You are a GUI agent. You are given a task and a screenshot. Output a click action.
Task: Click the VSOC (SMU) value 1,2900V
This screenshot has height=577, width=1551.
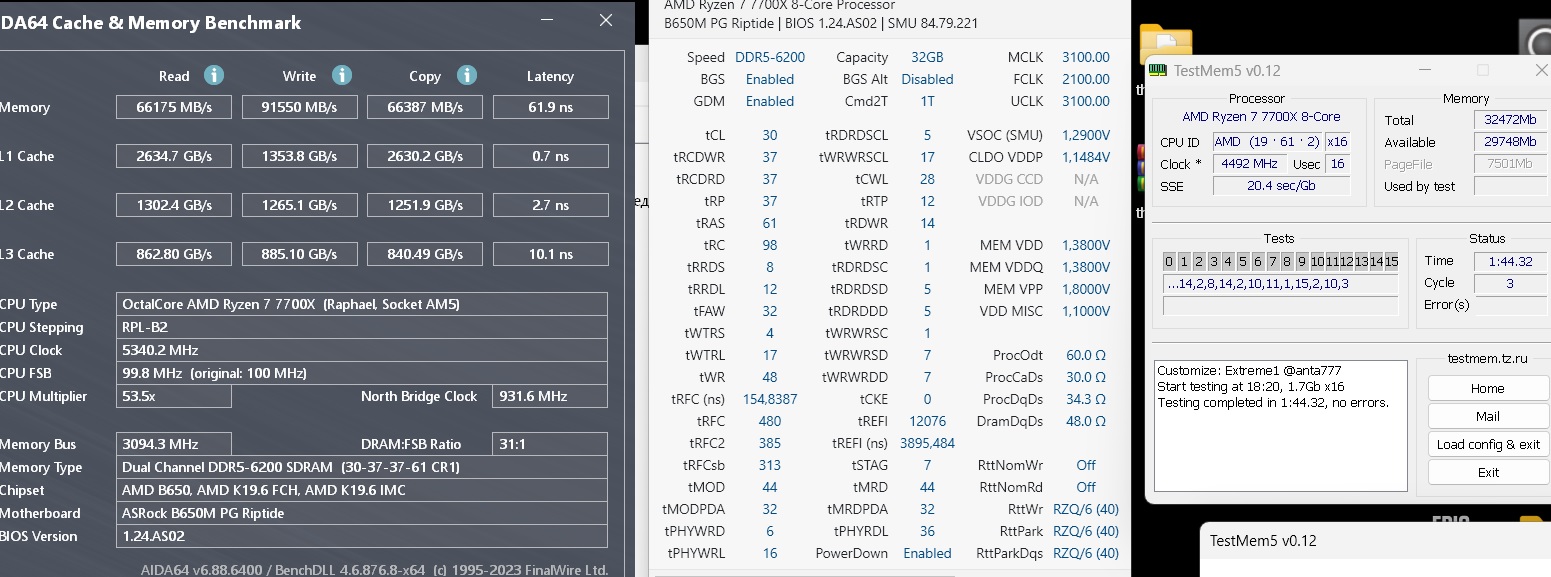point(1086,135)
